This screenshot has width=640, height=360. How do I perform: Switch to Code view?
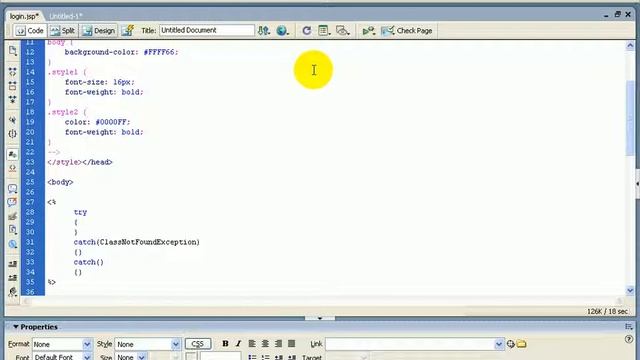(30, 31)
